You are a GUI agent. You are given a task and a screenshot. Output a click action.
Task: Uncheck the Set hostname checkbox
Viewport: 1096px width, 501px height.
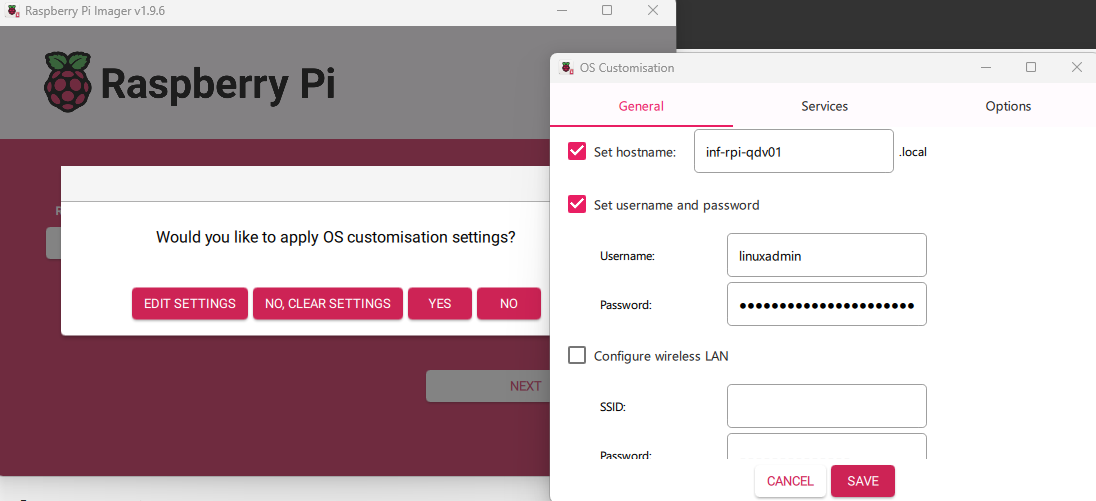click(577, 151)
